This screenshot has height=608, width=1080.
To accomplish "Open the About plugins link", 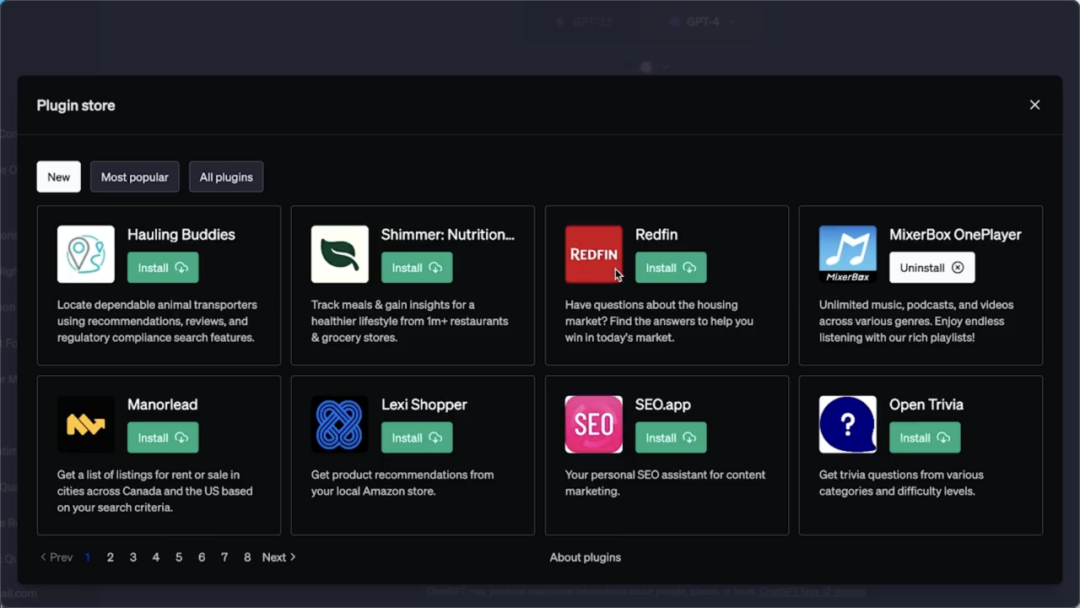I will click(585, 557).
